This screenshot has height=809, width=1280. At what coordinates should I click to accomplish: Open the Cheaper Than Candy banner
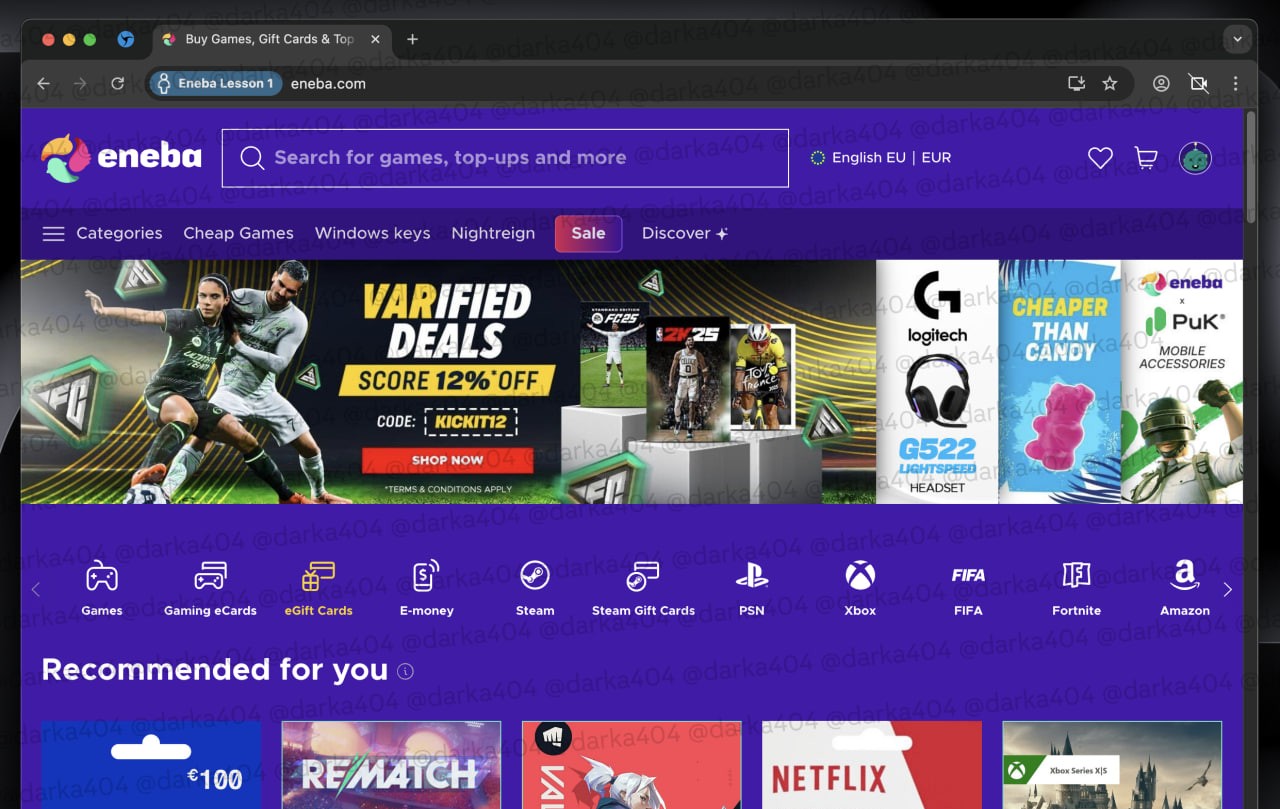1059,381
